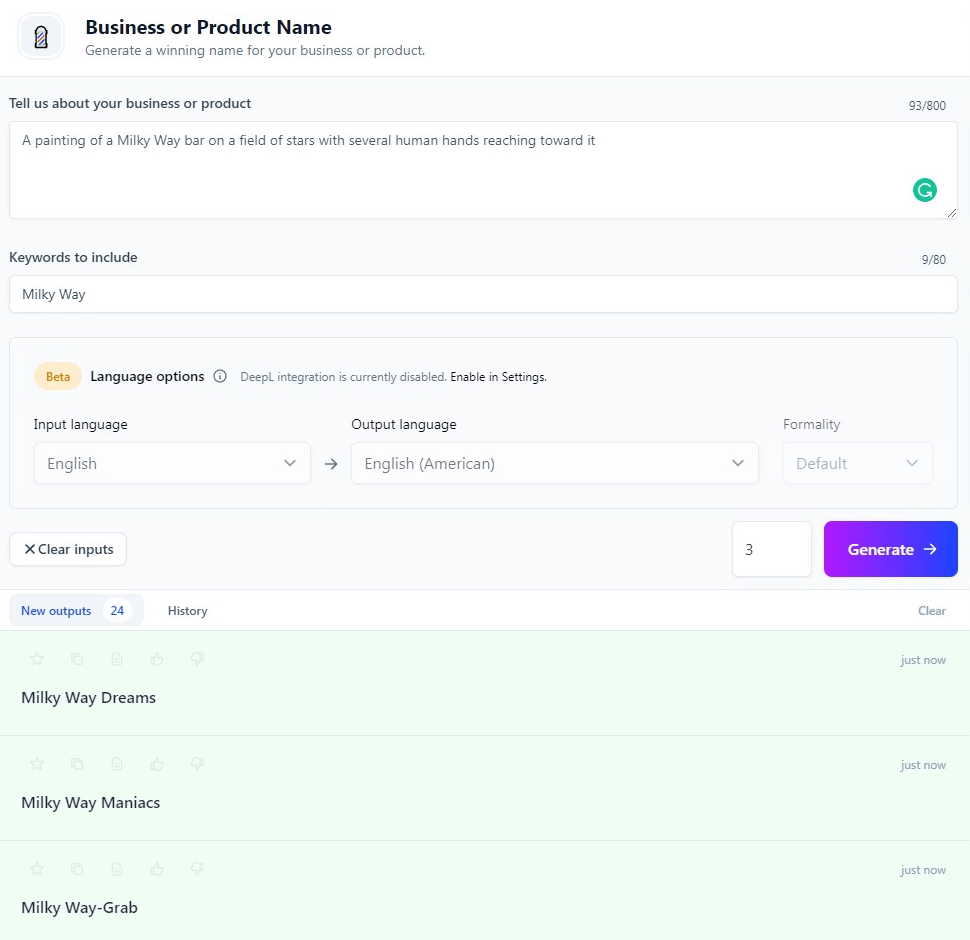Save Milky Way Maniacs to document
970x940 pixels.
click(x=117, y=764)
